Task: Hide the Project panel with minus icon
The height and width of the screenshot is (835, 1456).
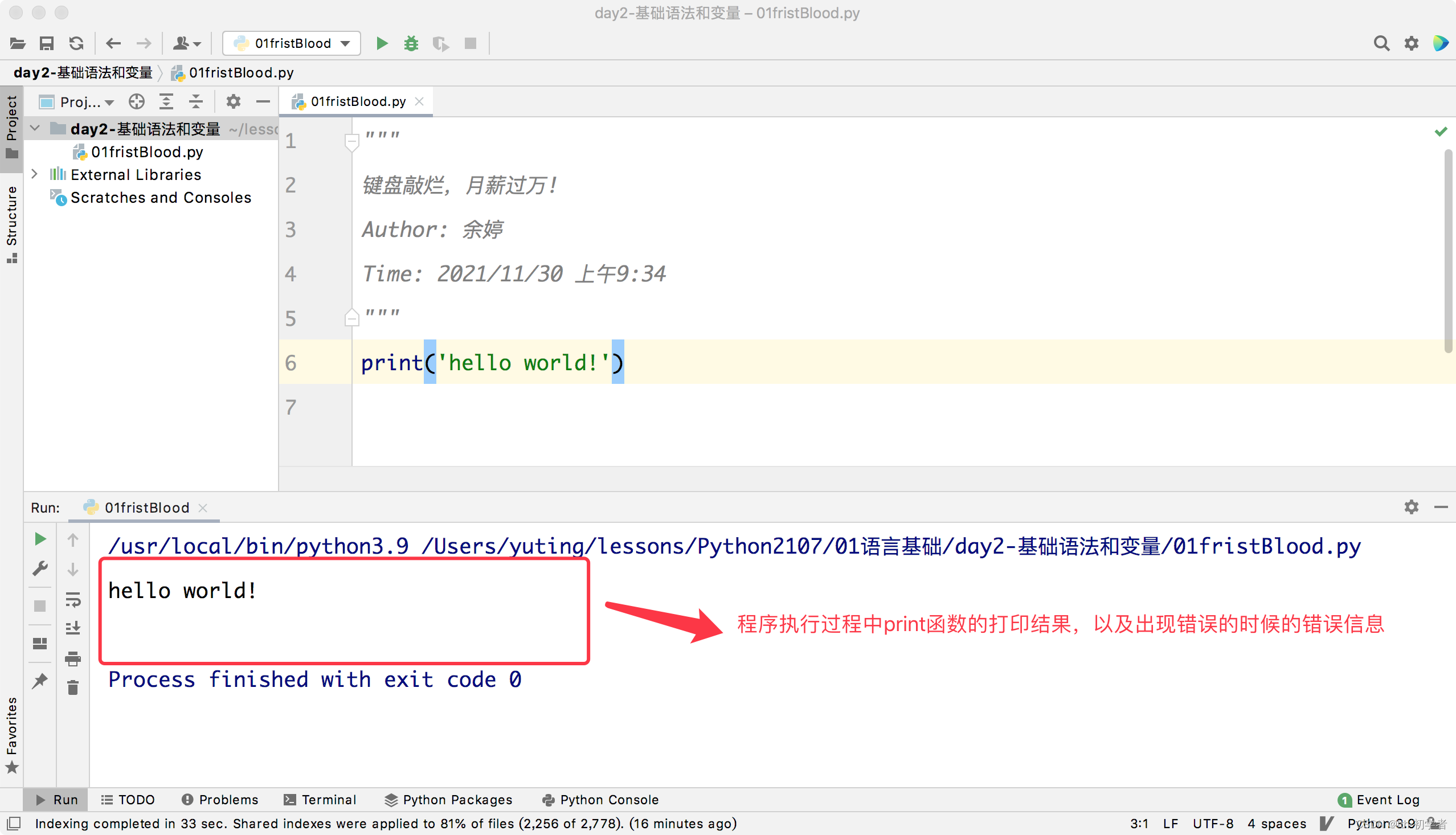Action: [263, 102]
